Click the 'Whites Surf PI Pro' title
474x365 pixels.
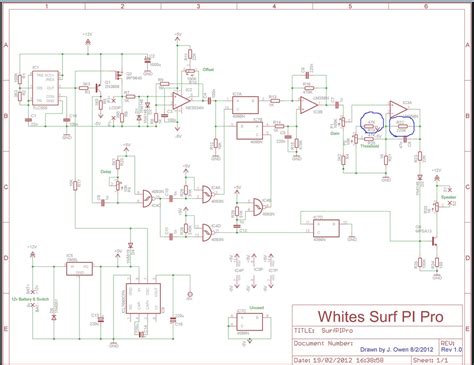tap(380, 316)
